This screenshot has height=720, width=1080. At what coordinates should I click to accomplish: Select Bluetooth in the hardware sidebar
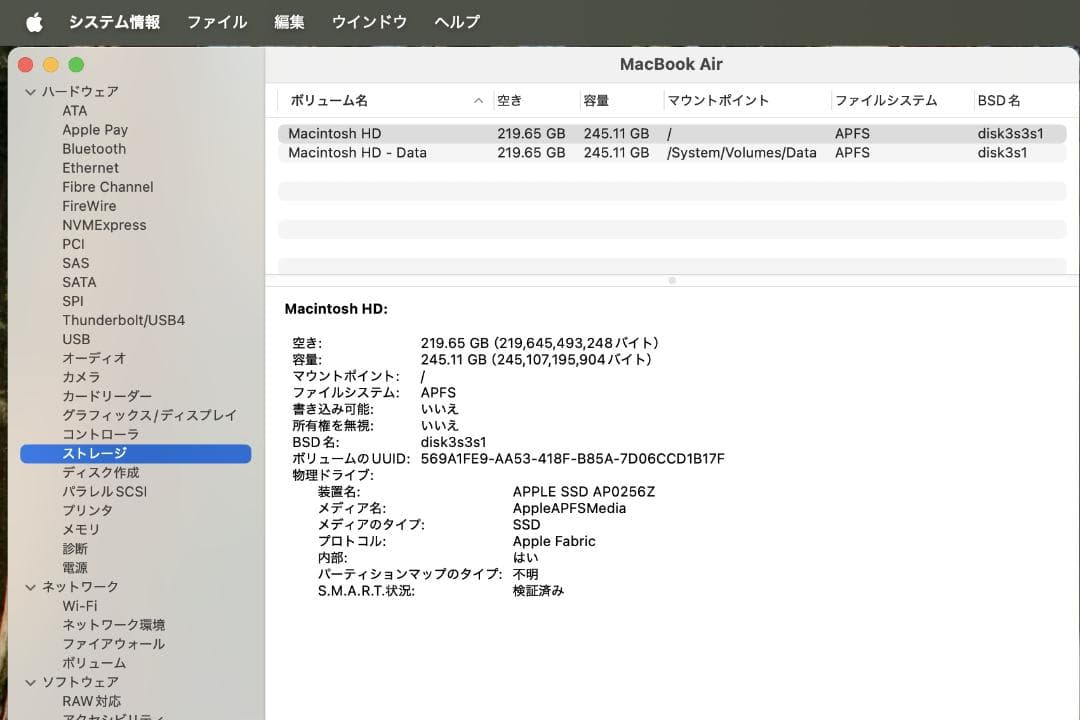click(94, 148)
